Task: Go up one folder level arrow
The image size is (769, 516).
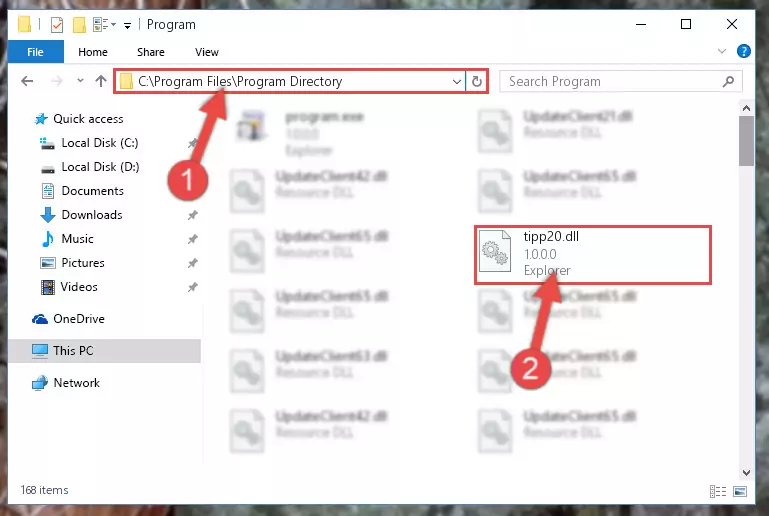Action: click(101, 81)
